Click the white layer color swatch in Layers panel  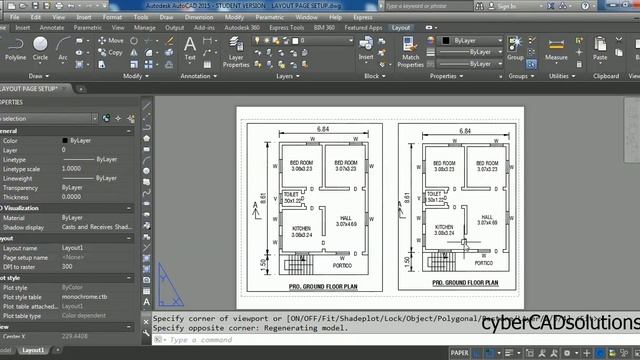click(295, 40)
